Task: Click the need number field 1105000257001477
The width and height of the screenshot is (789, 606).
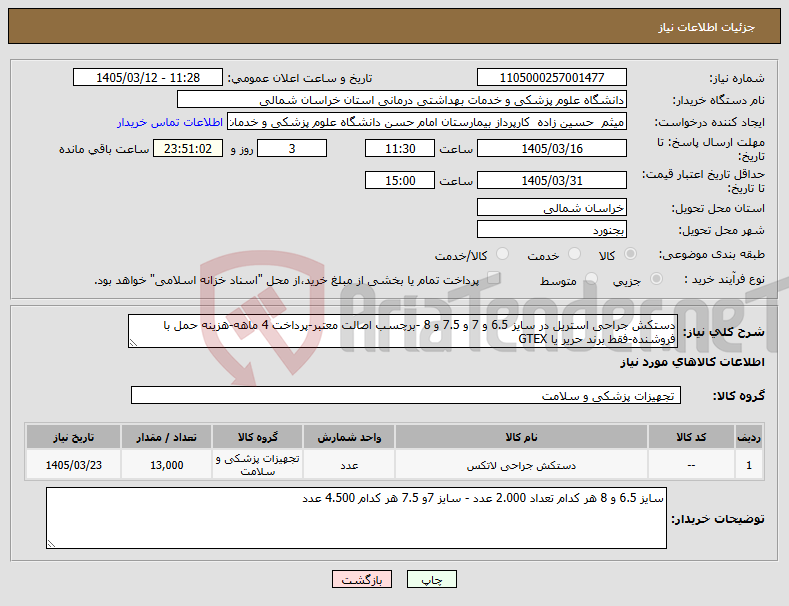Action: pyautogui.click(x=551, y=78)
